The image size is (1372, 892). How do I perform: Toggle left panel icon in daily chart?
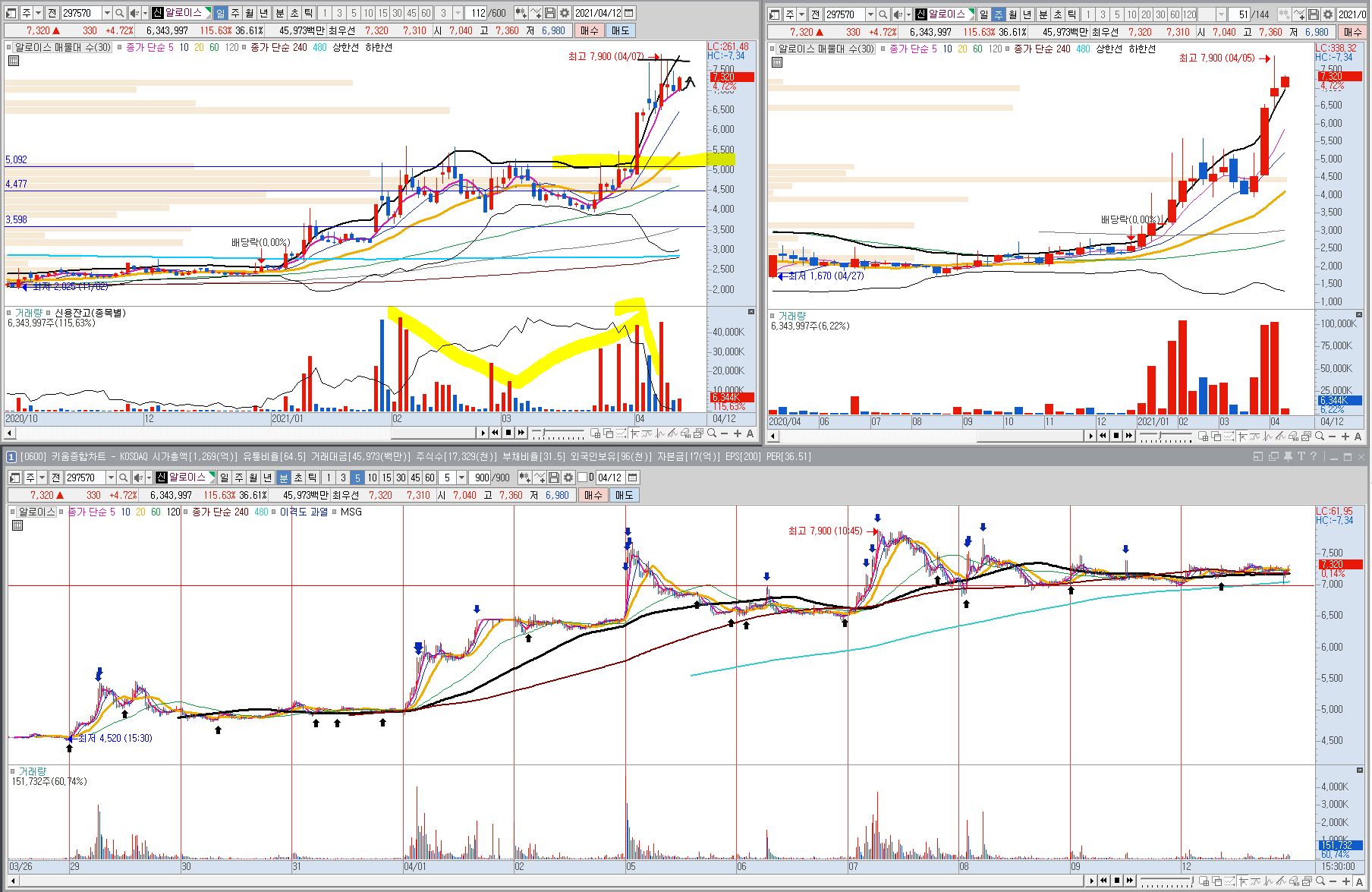pyautogui.click(x=11, y=13)
